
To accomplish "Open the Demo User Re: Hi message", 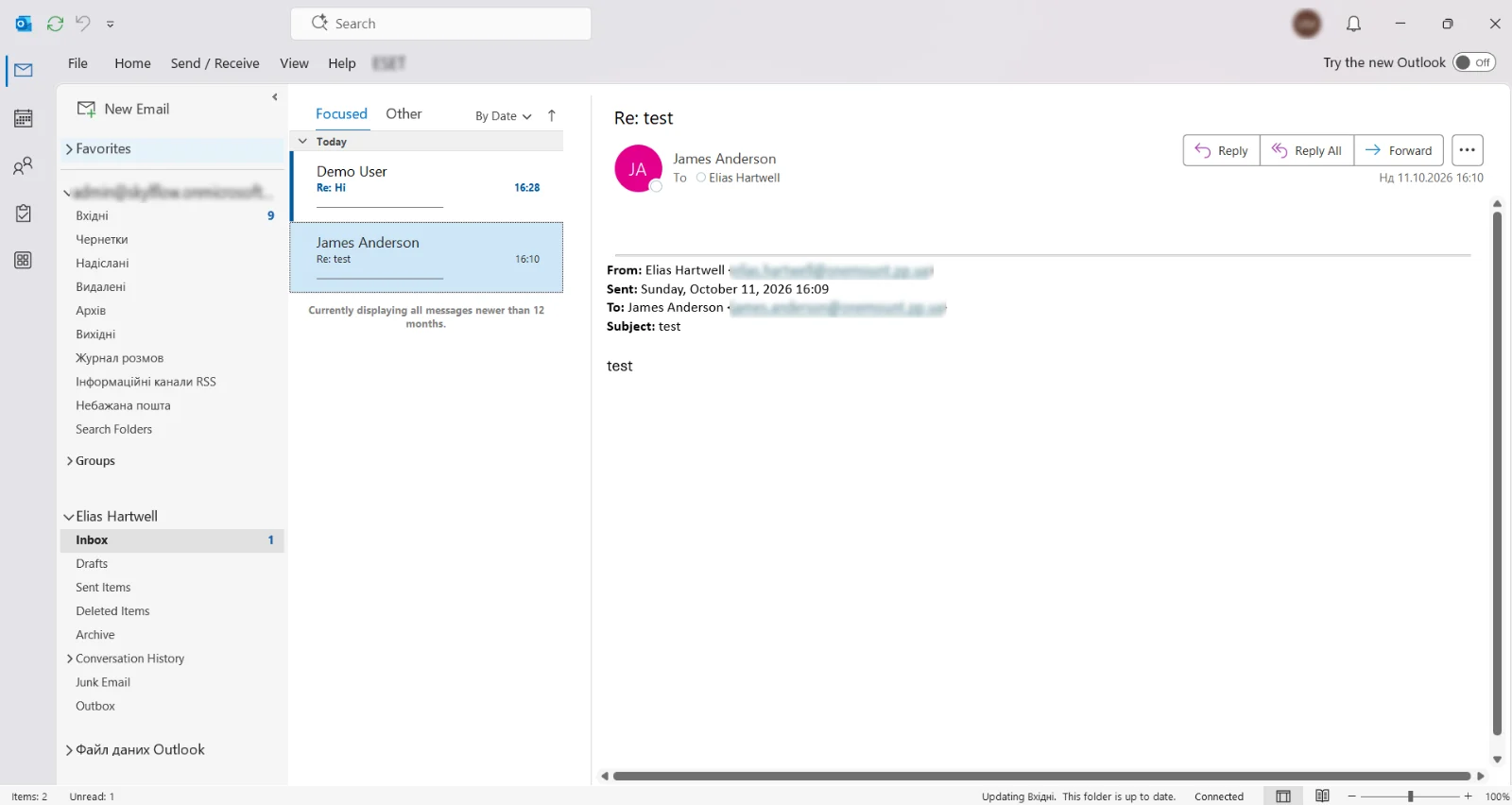I will (x=427, y=186).
